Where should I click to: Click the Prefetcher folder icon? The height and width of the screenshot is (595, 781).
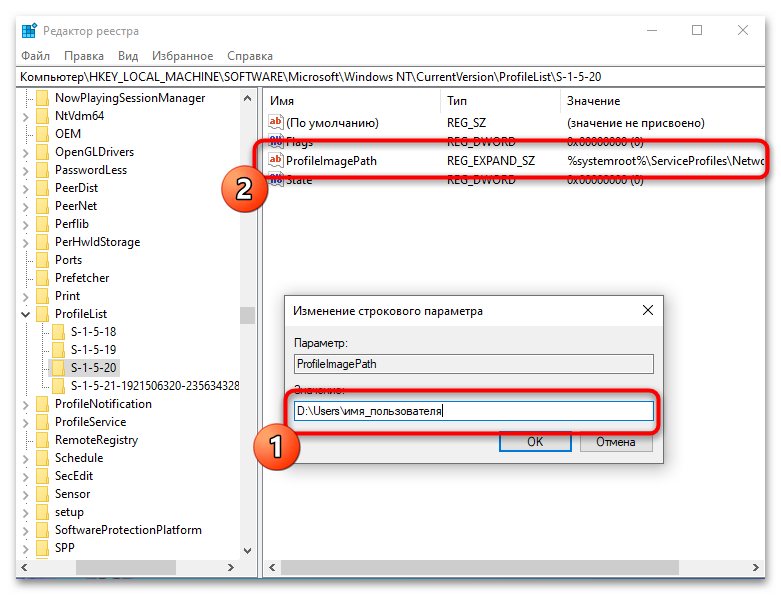click(x=43, y=277)
